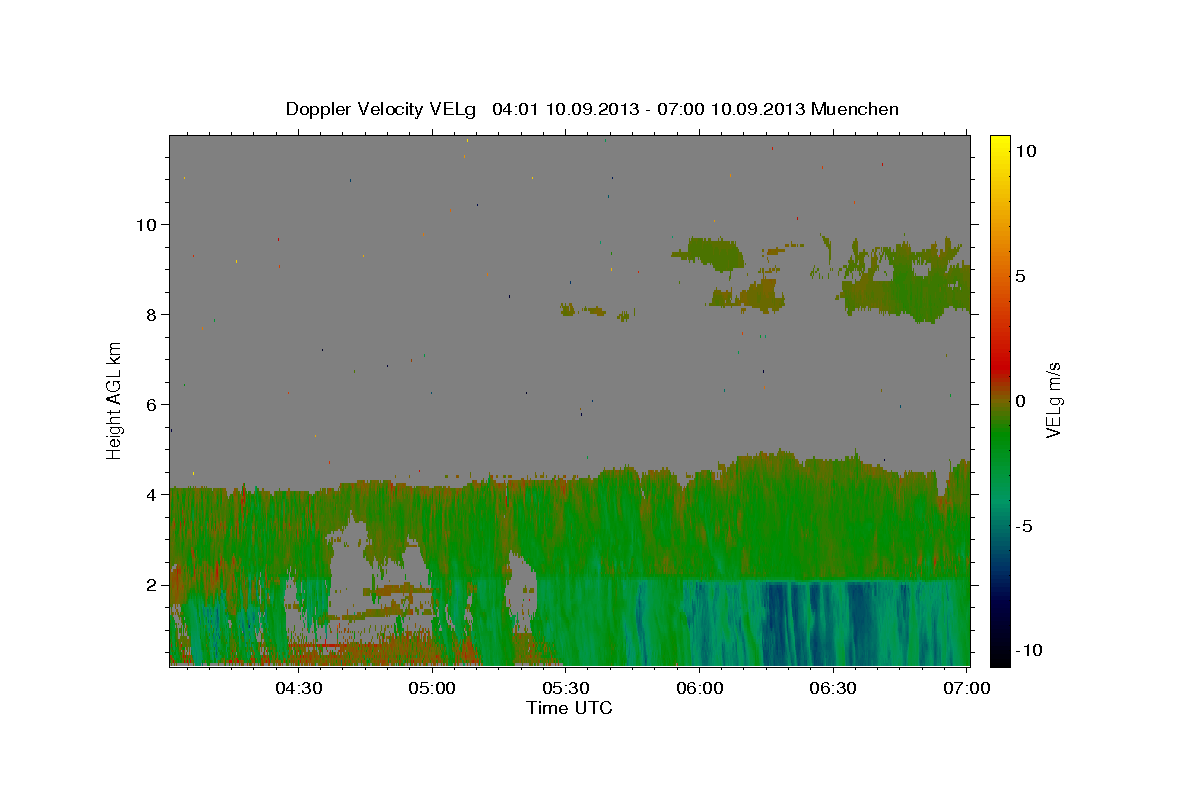Click the high cloud echo near 9 km at 06:00
The image size is (1200, 800).
tap(712, 254)
